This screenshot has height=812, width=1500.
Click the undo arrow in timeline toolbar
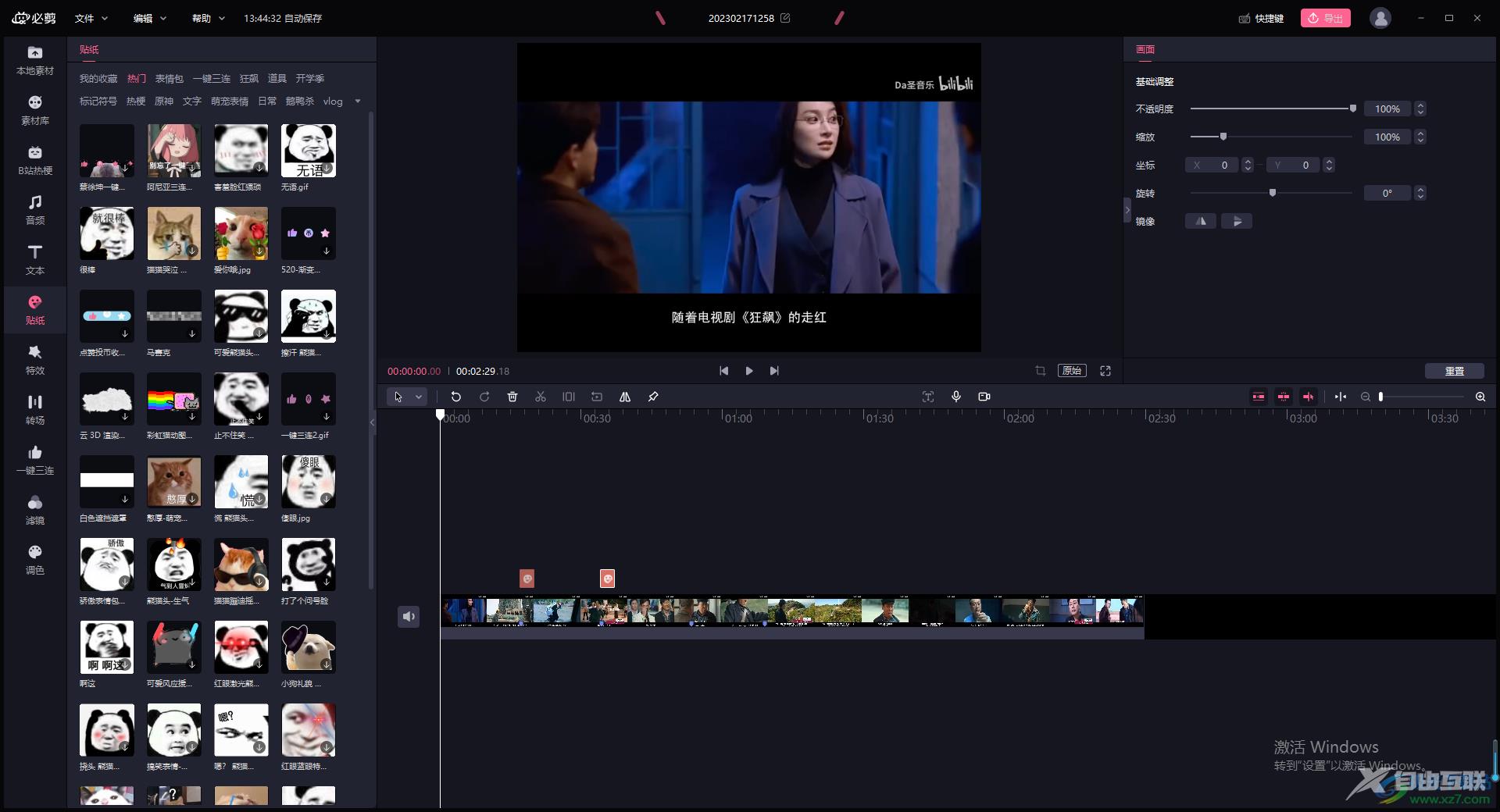point(456,397)
